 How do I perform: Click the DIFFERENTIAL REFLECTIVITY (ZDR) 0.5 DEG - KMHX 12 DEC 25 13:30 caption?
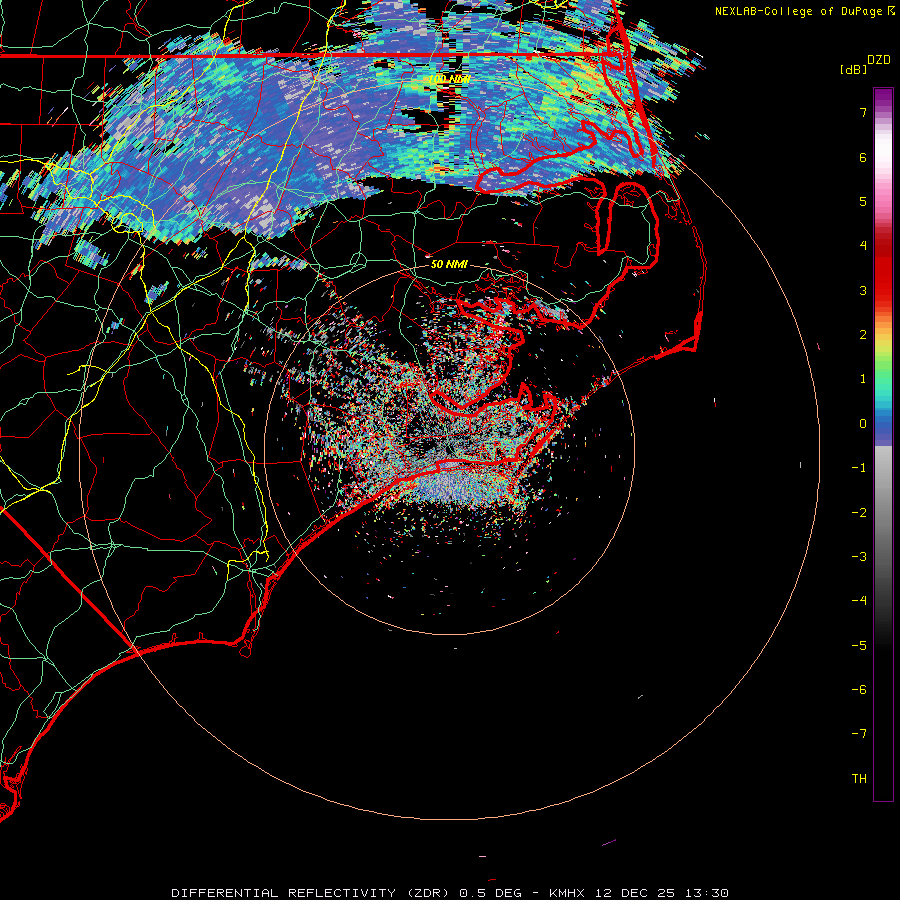tap(450, 893)
